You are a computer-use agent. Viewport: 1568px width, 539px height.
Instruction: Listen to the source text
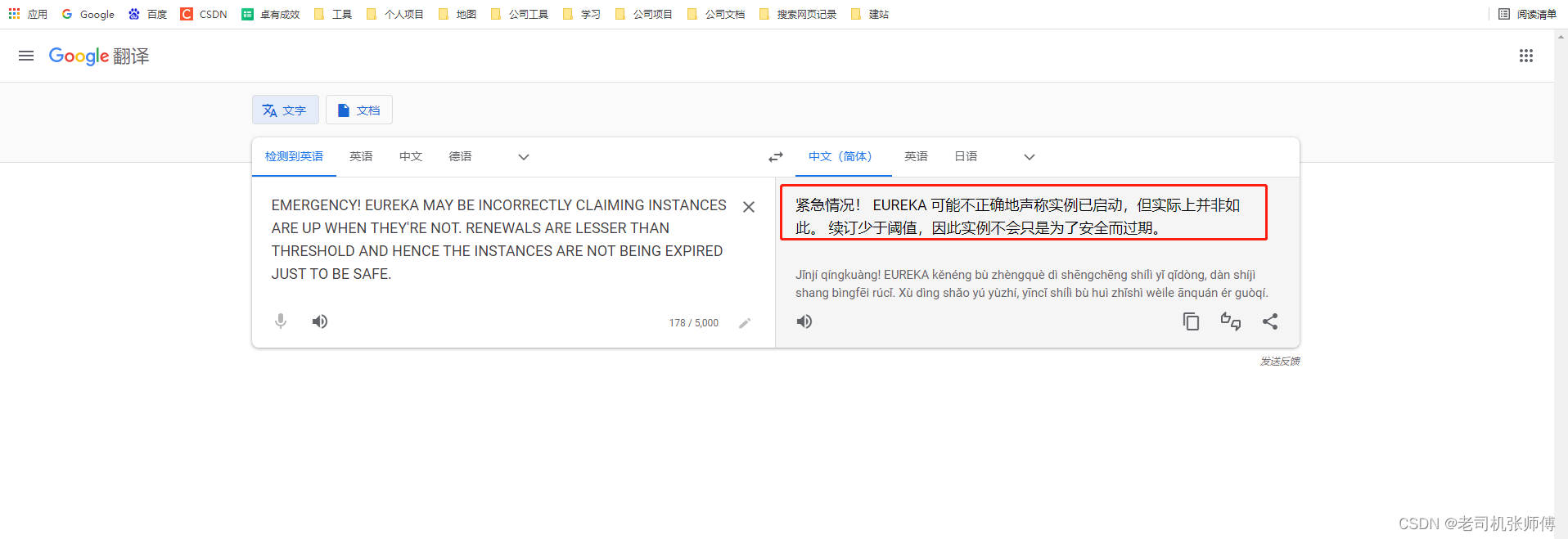(320, 321)
